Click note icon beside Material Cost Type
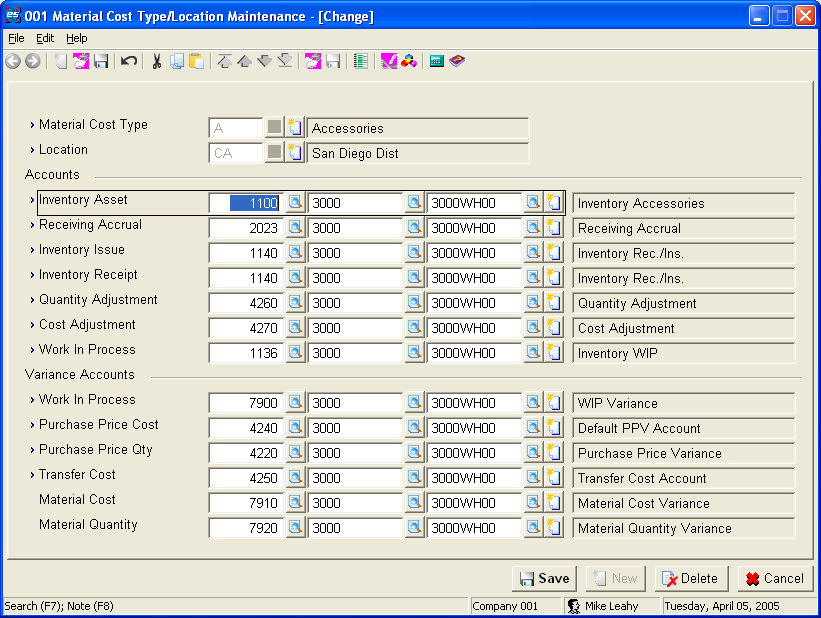Viewport: 821px width, 618px height. click(x=295, y=127)
